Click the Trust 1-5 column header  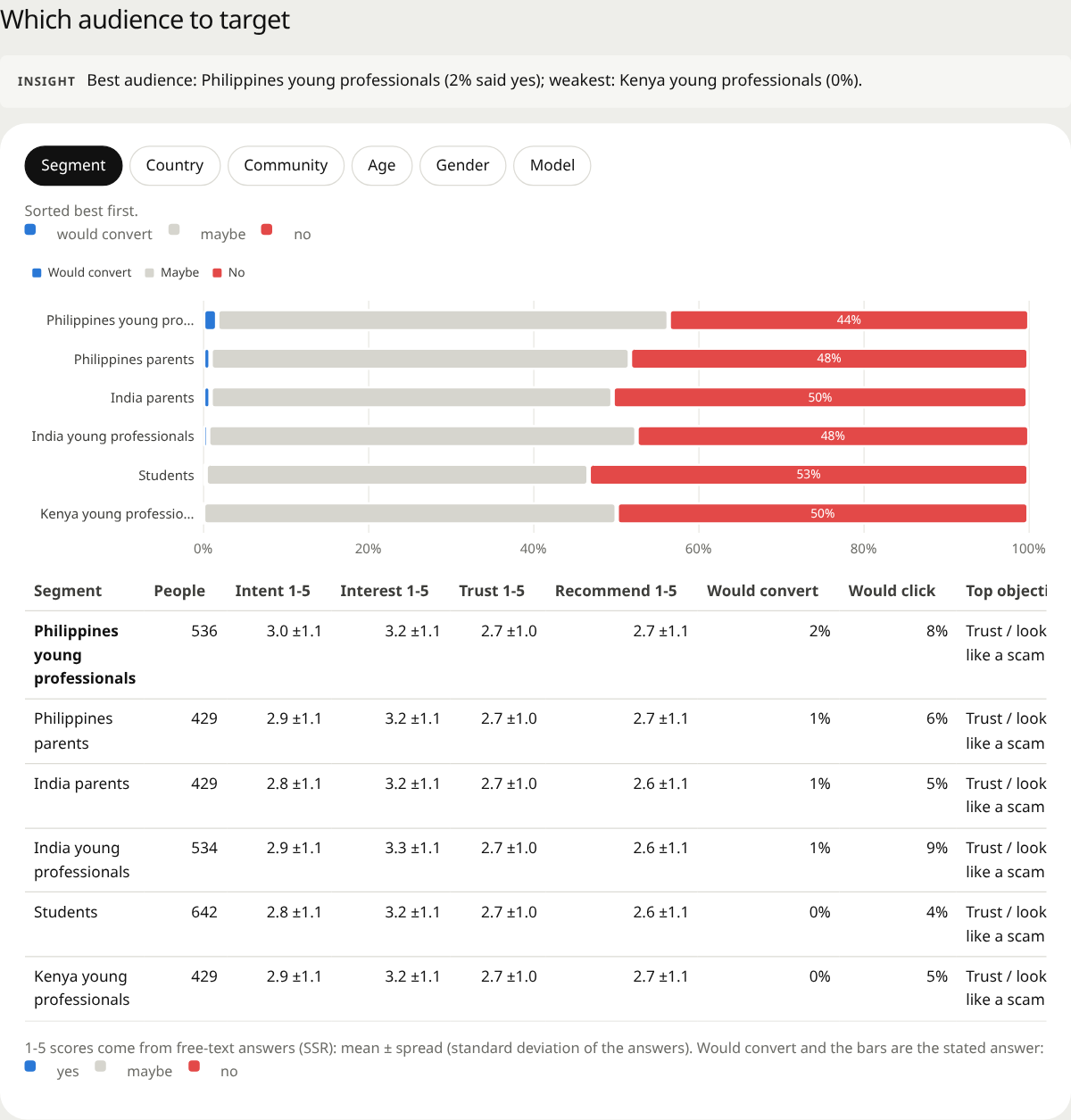[x=492, y=591]
